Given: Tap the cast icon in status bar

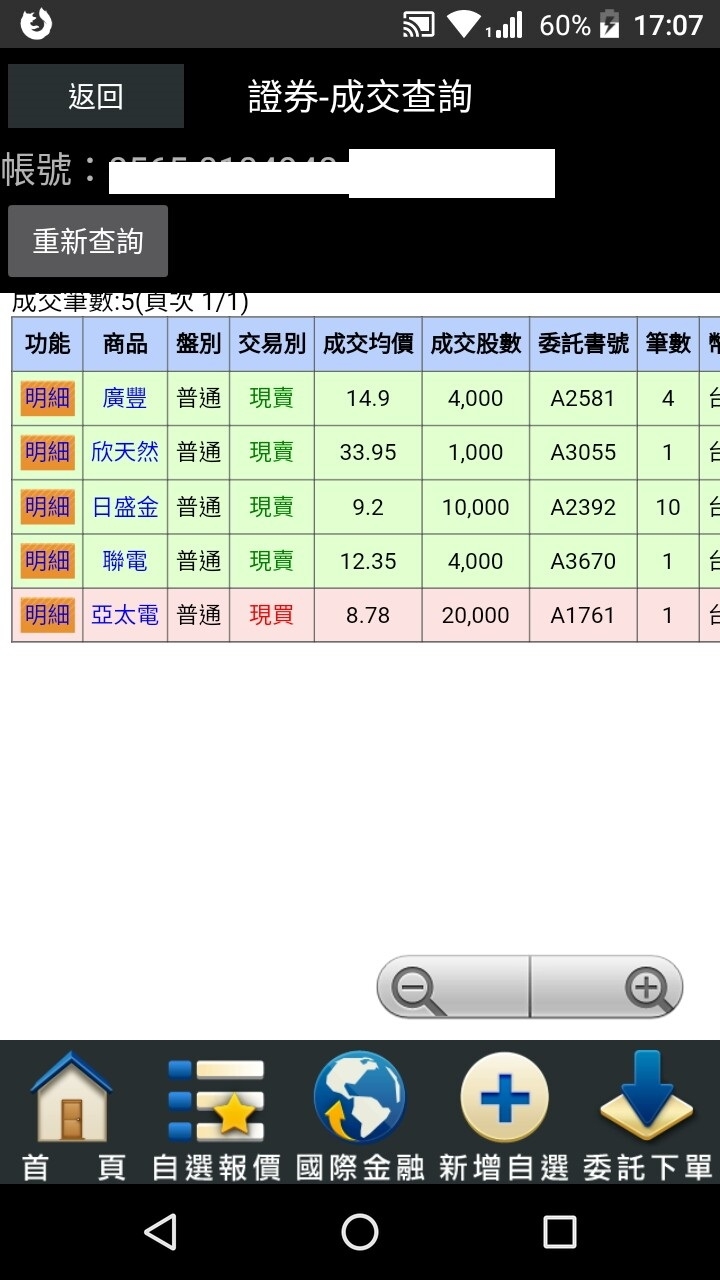Looking at the screenshot, I should tap(418, 24).
